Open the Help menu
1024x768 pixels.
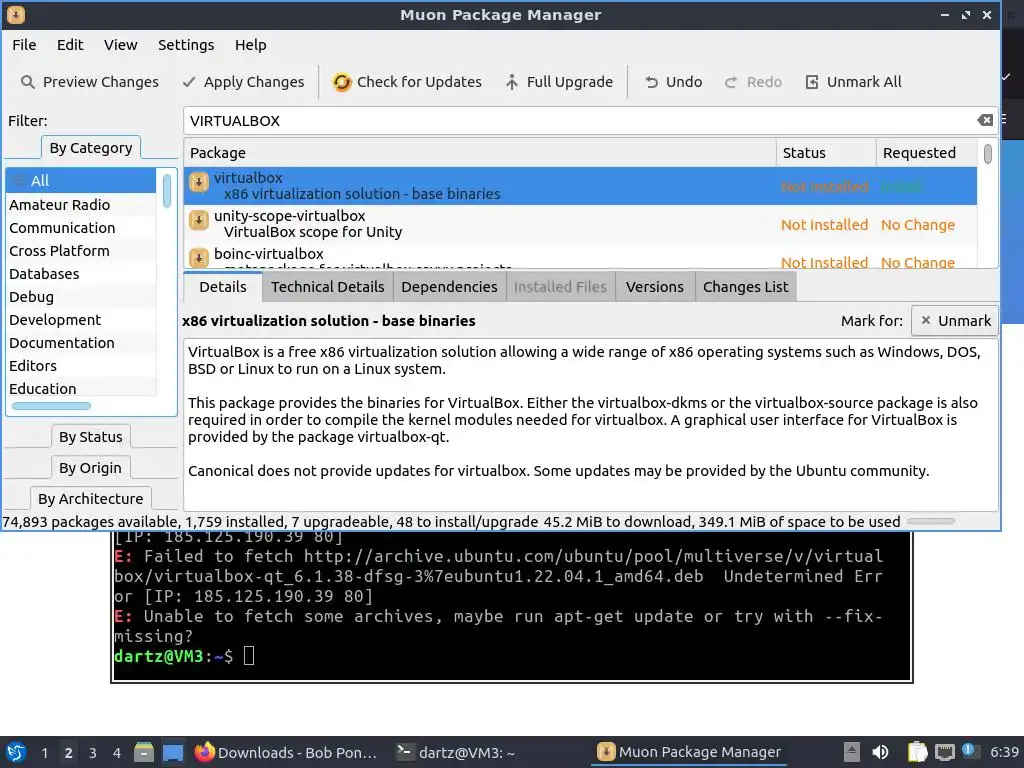tap(251, 44)
